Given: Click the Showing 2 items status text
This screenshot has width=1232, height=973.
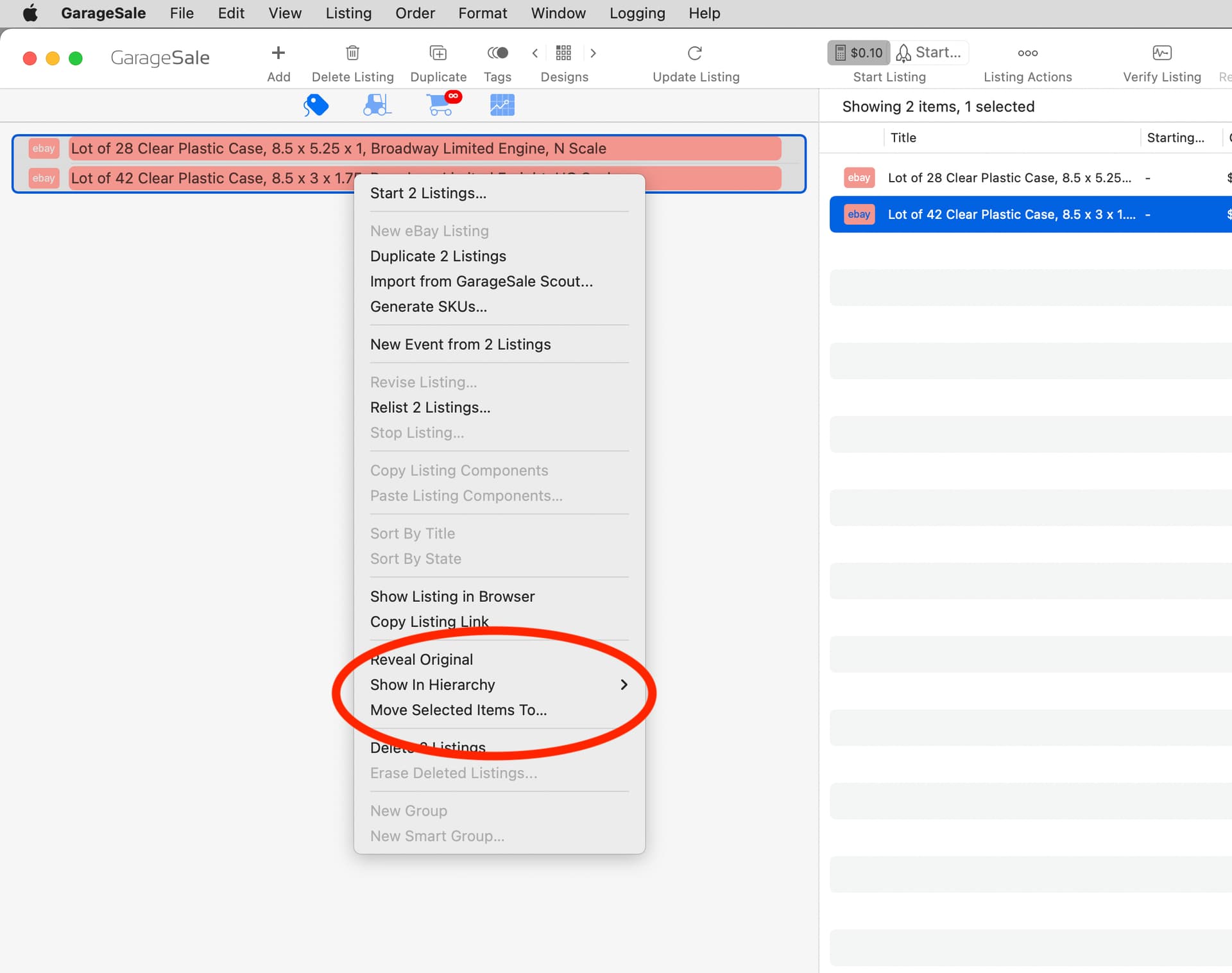Looking at the screenshot, I should 938,107.
